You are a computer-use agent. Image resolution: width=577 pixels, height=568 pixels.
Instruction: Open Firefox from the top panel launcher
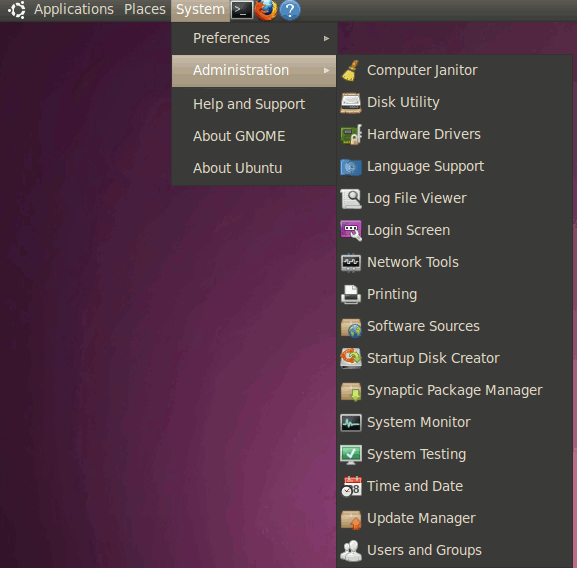[x=266, y=10]
